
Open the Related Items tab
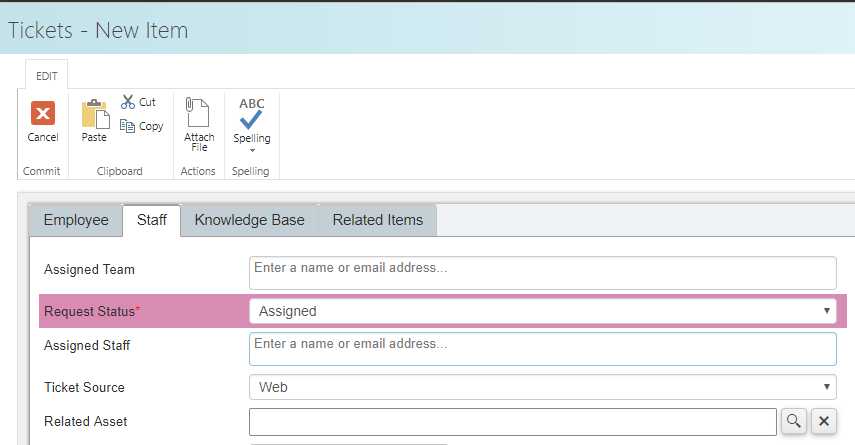click(x=377, y=220)
